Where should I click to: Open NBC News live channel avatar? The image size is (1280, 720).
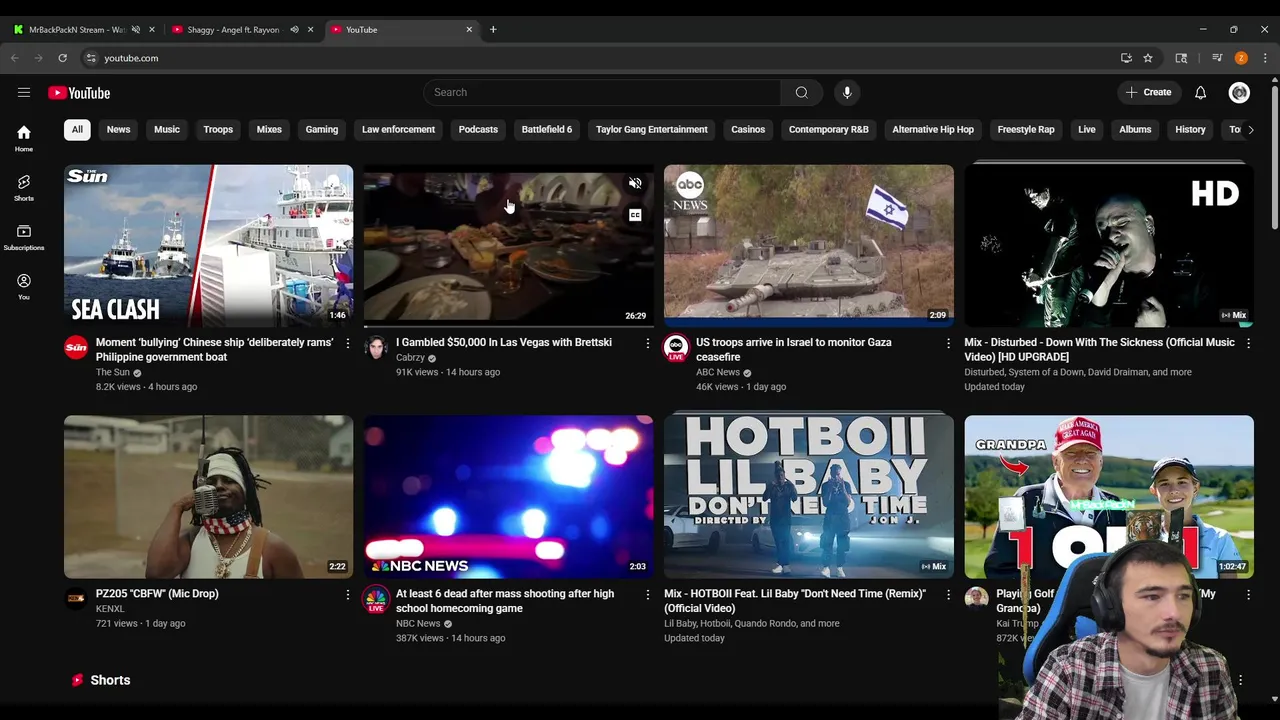(376, 599)
